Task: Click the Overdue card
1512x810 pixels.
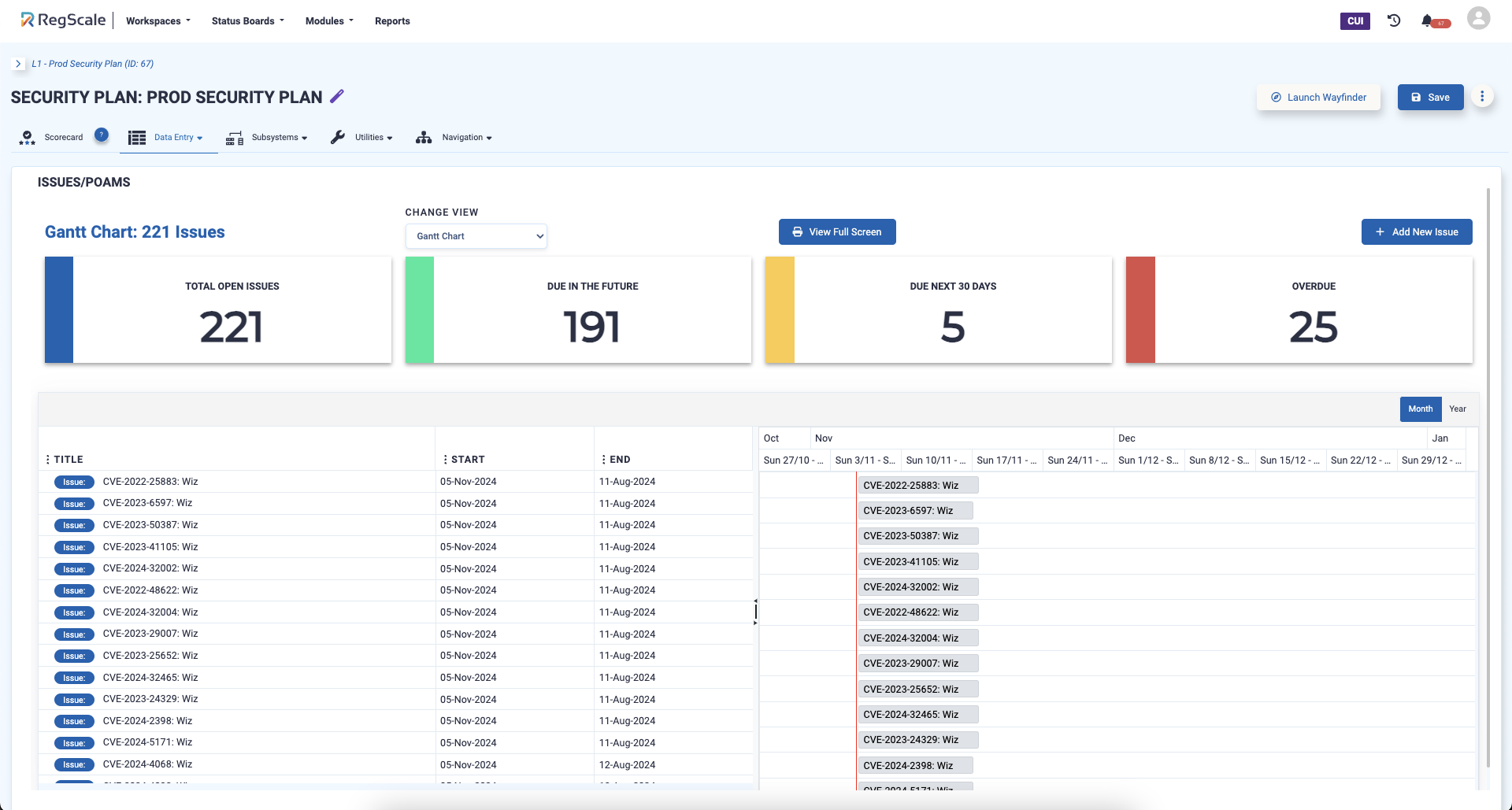Action: (1299, 310)
